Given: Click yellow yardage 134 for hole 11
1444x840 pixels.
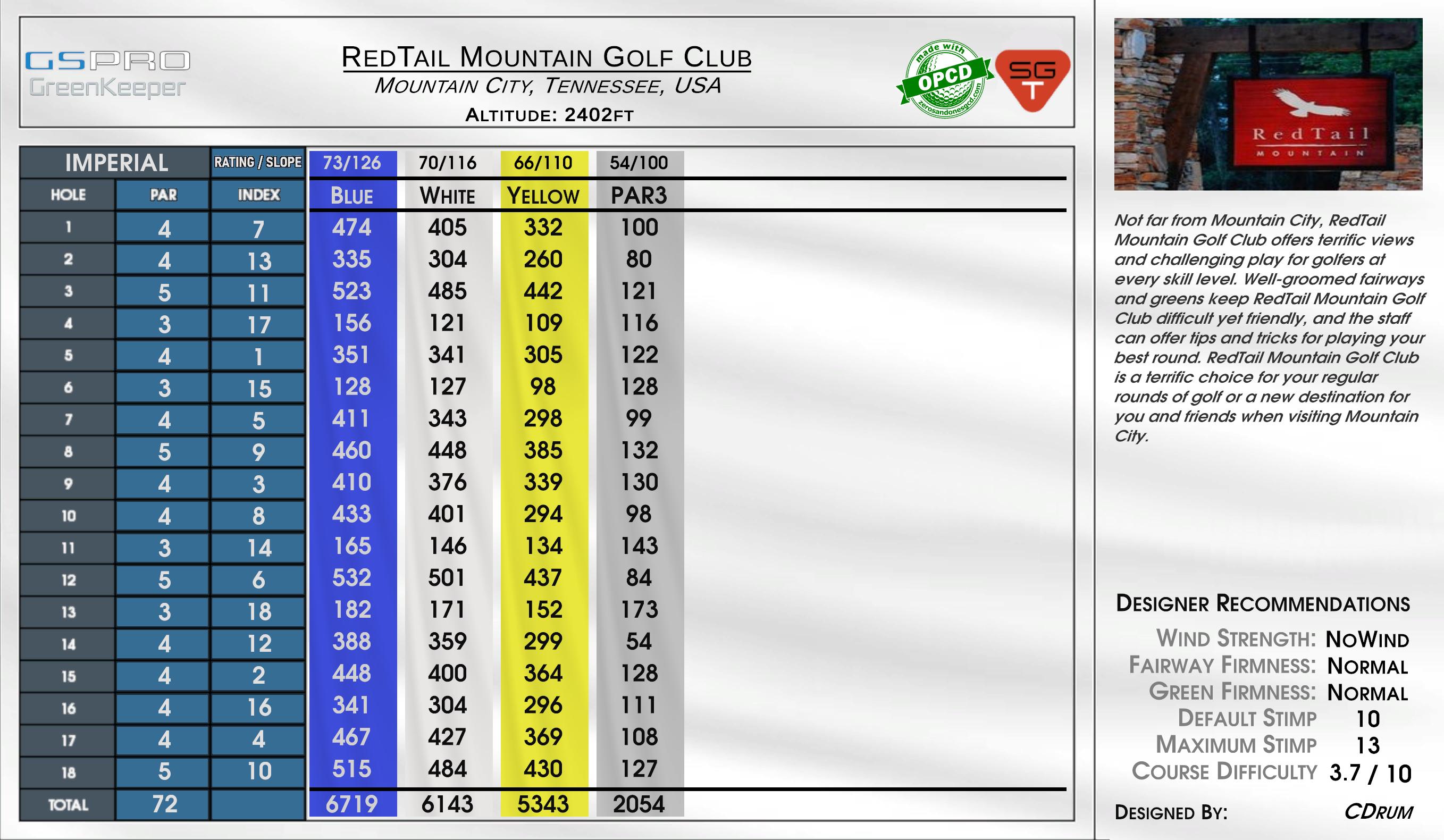Looking at the screenshot, I should coord(543,546).
